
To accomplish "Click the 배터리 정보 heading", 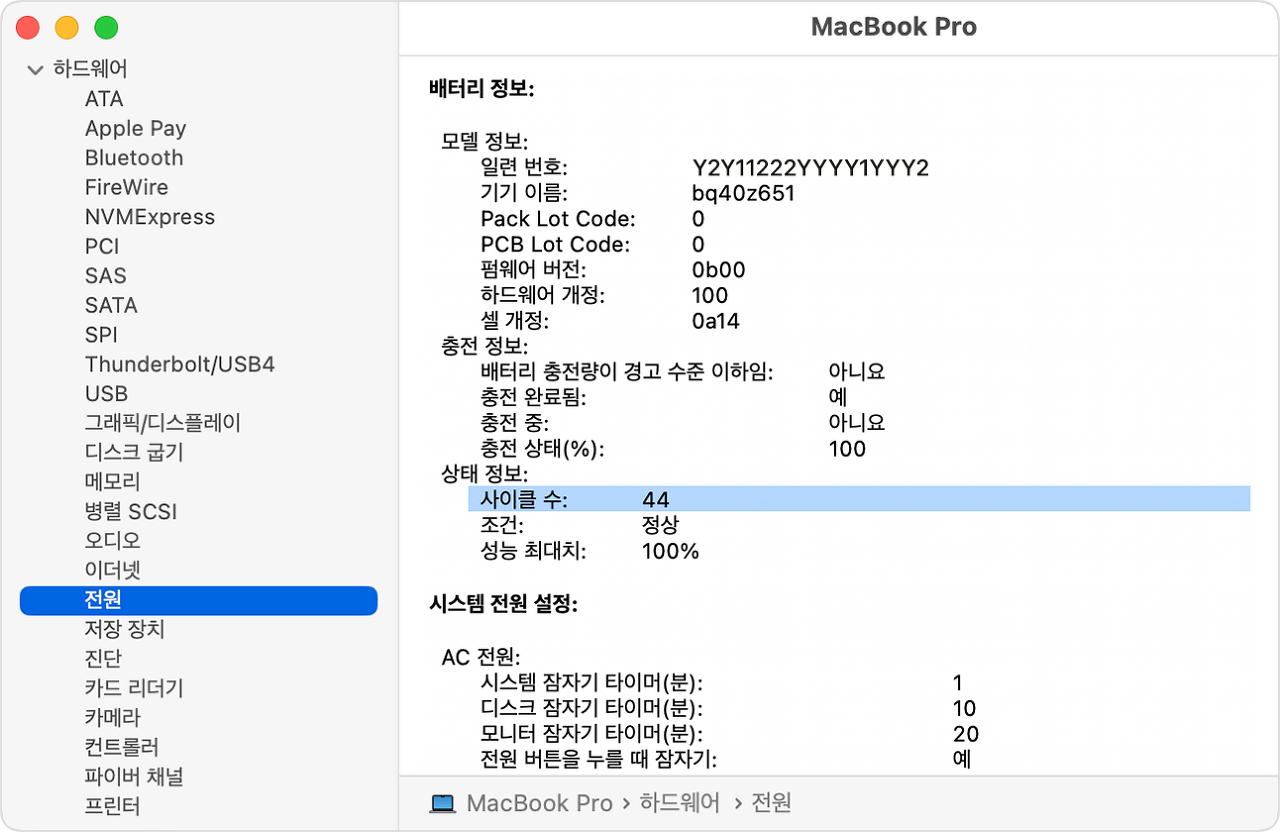I will point(482,89).
